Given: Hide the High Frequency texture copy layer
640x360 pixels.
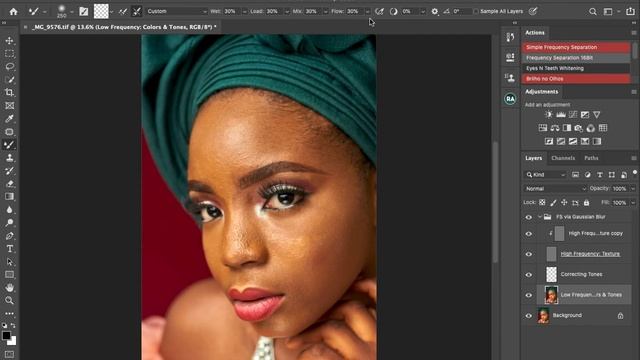Looking at the screenshot, I should coord(529,234).
